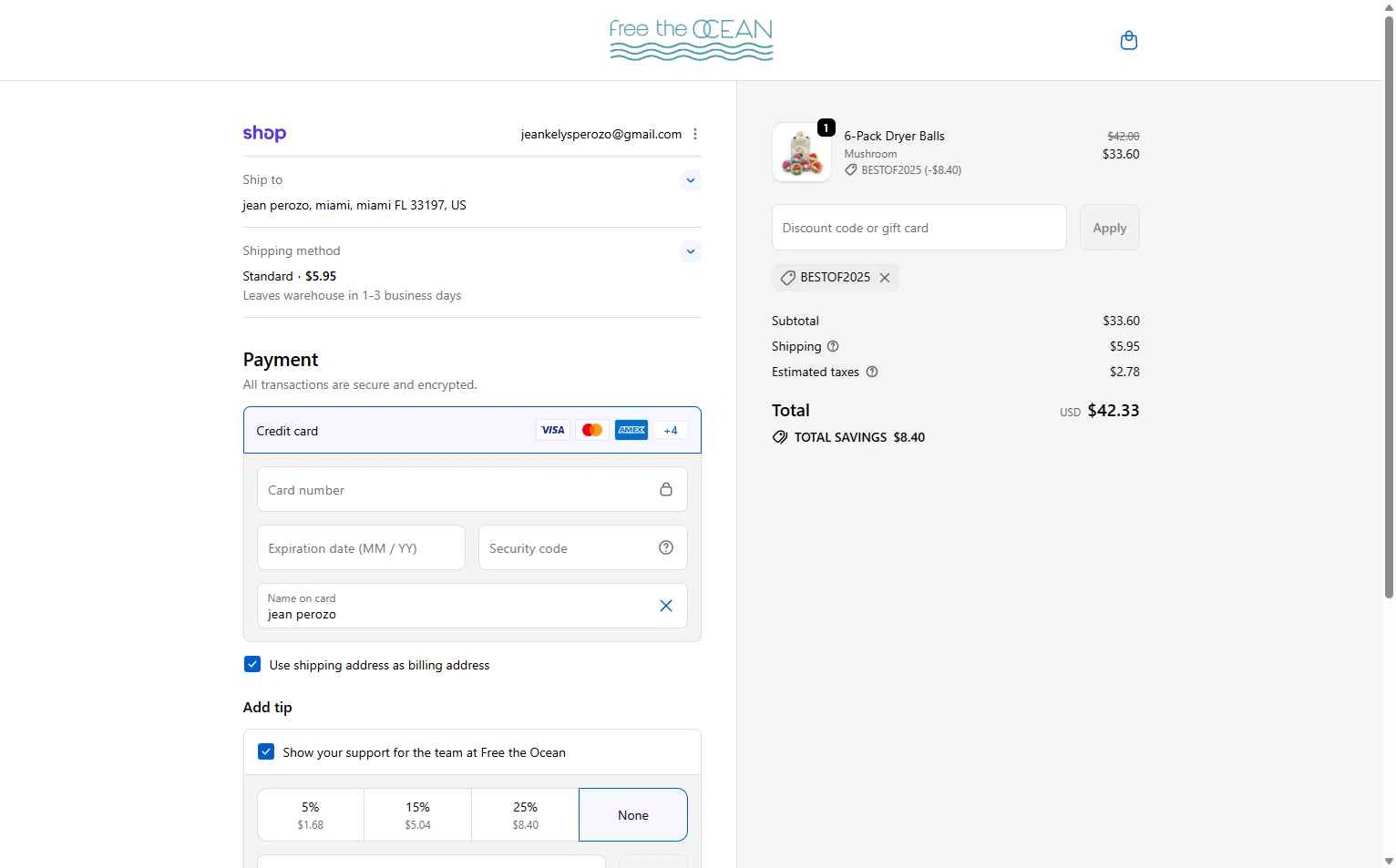Click the BESTOF2025 tag icon in the chip
The width and height of the screenshot is (1396, 868).
pyautogui.click(x=788, y=278)
